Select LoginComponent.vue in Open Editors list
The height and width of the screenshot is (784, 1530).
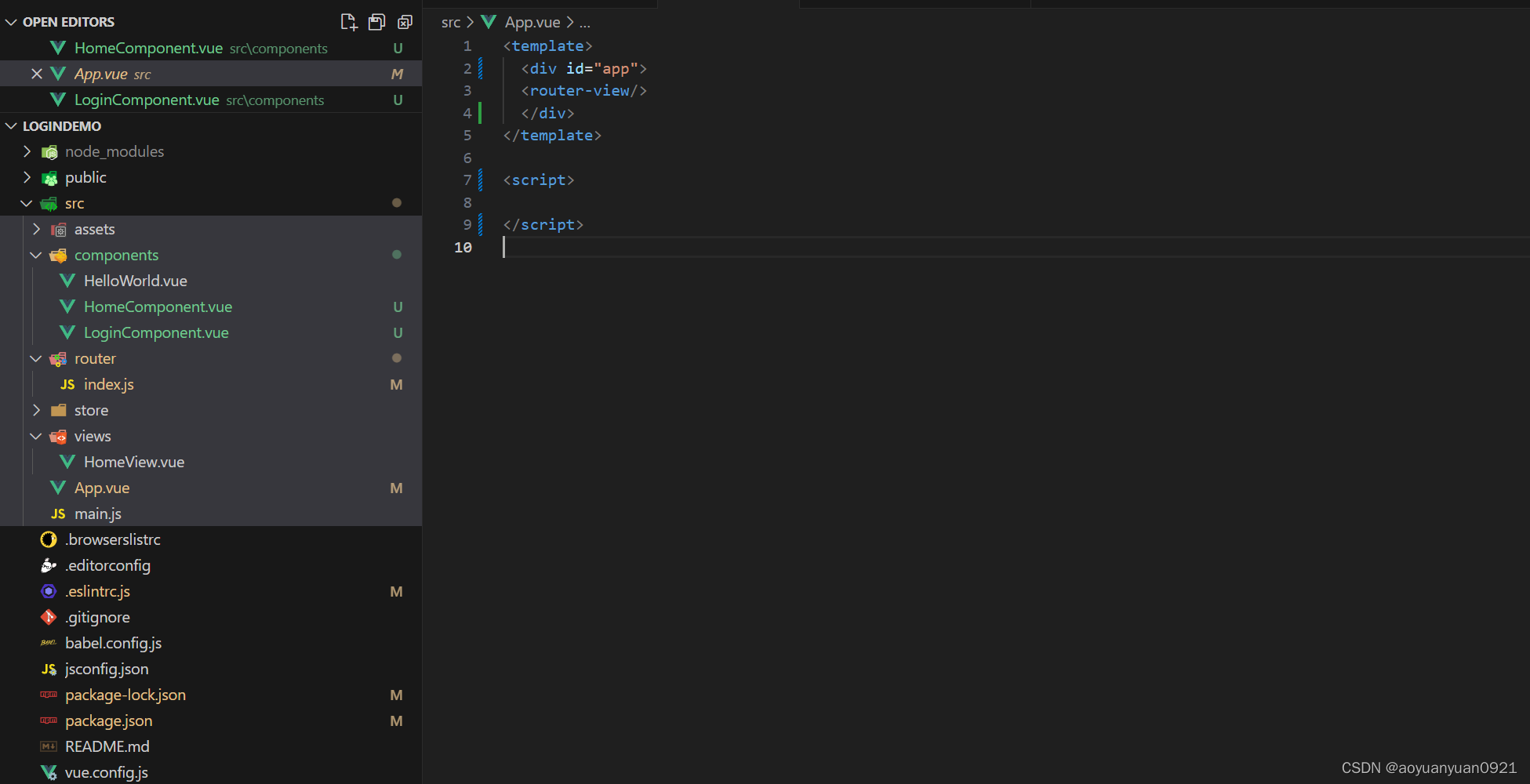coord(211,100)
